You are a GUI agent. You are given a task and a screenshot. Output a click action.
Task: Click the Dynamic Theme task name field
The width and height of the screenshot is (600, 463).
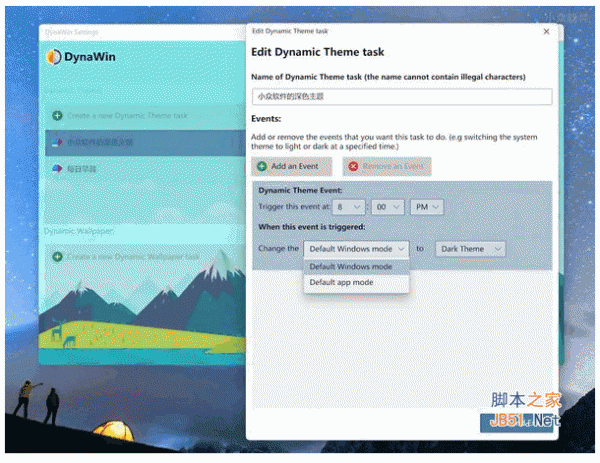(x=402, y=97)
